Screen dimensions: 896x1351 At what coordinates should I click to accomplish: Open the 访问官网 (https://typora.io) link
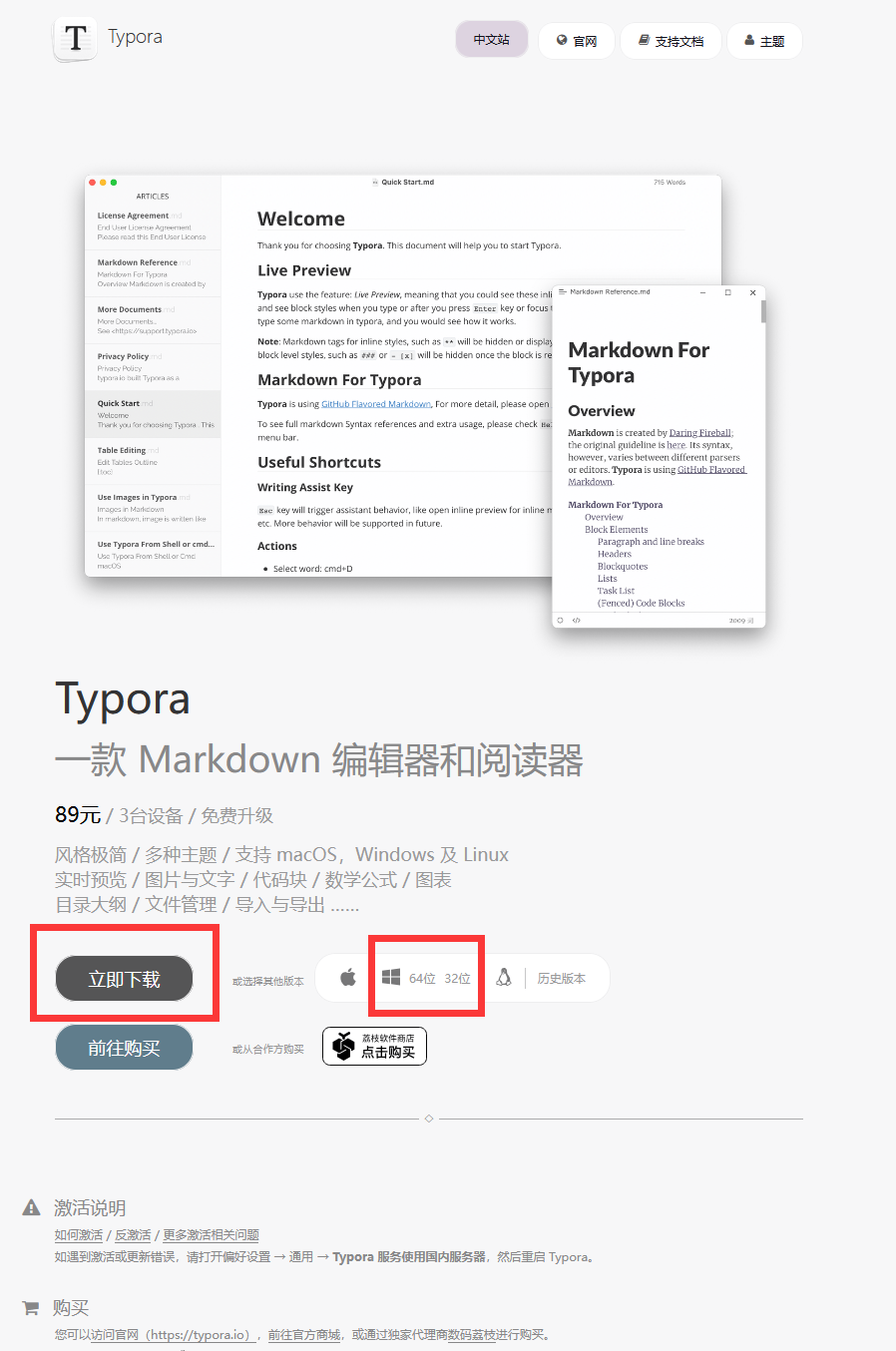pos(174,1335)
